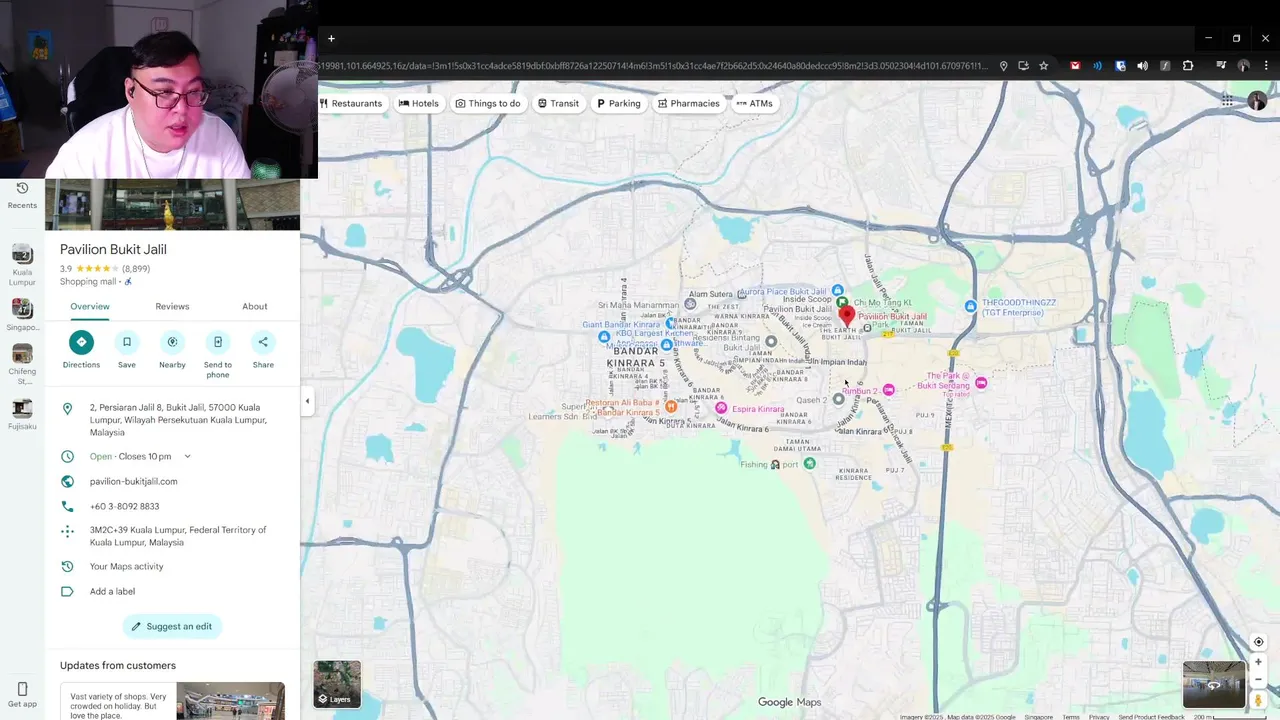Share this place icon
1280x720 pixels.
pos(263,342)
